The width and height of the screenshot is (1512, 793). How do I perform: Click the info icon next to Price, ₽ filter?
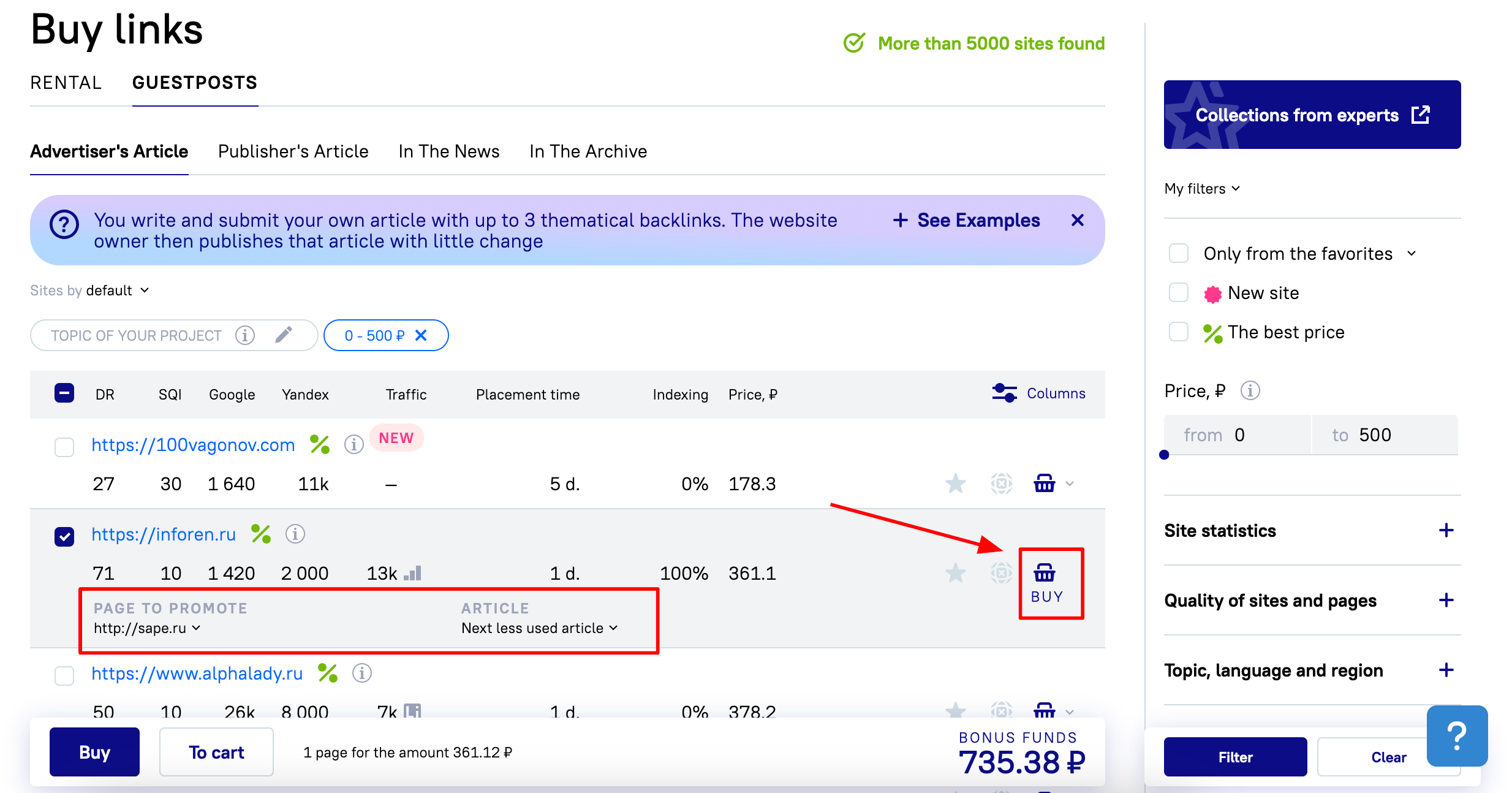coord(1250,390)
